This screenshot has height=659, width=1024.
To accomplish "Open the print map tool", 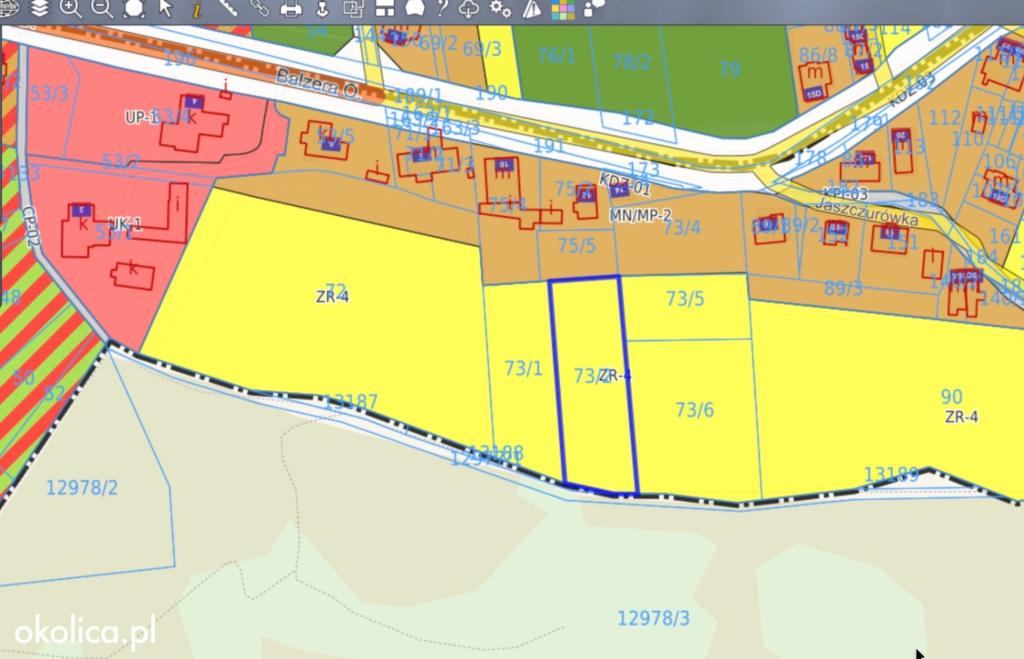I will [x=291, y=9].
